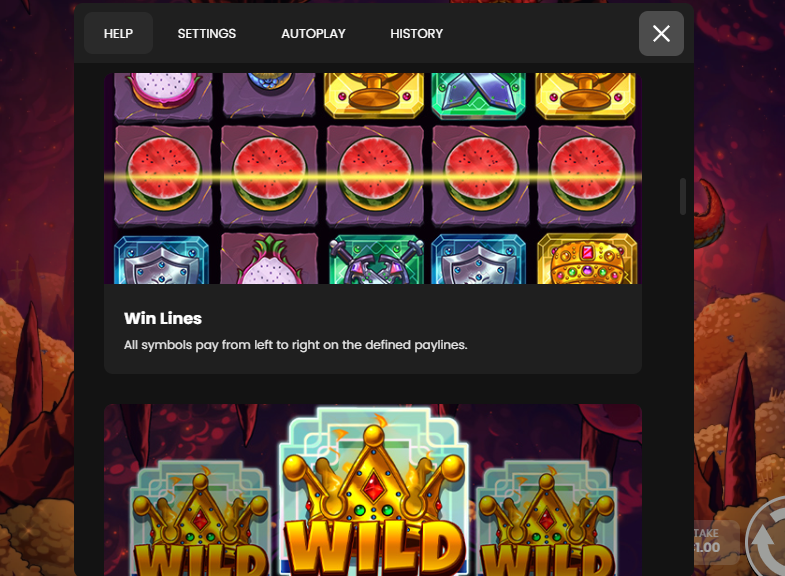Viewport: 785px width, 576px height.
Task: Click the crossed axes green symbol
Action: click(375, 259)
